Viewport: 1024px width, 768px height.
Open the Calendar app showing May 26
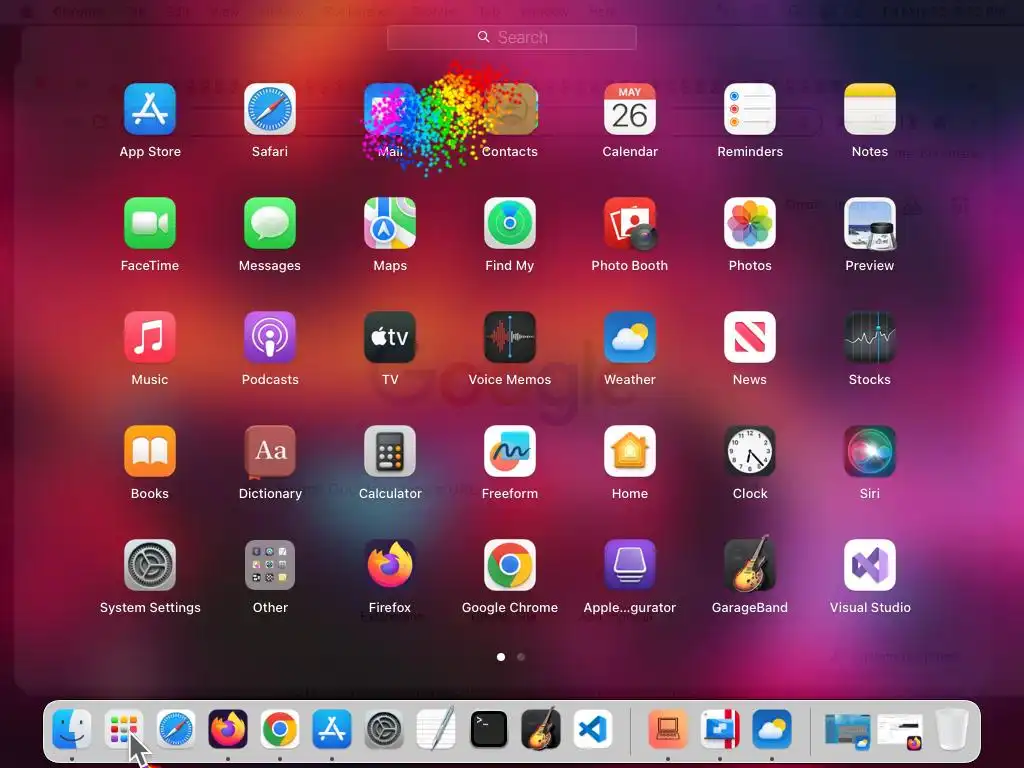tap(630, 108)
